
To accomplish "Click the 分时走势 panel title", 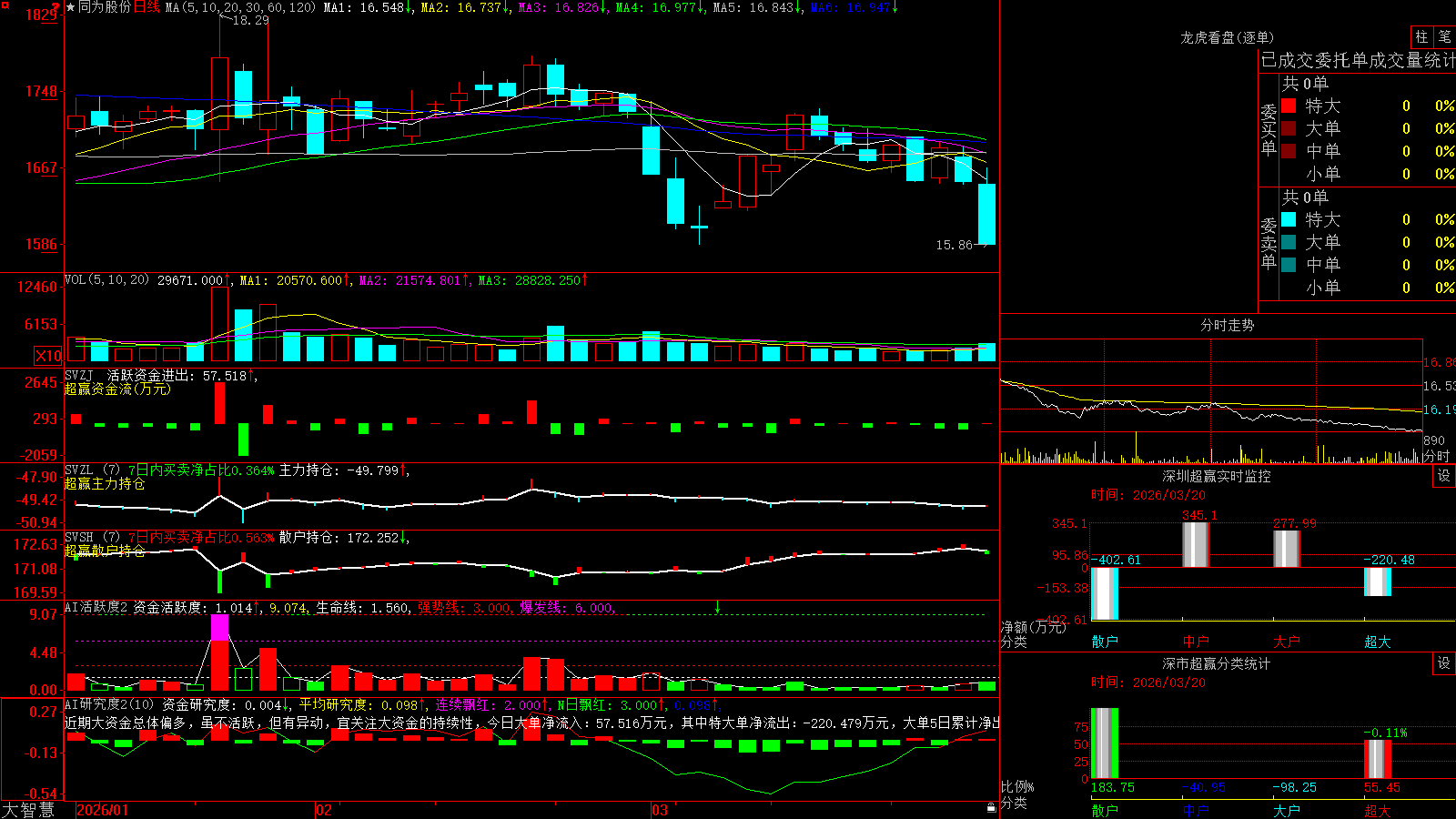I will [1227, 325].
